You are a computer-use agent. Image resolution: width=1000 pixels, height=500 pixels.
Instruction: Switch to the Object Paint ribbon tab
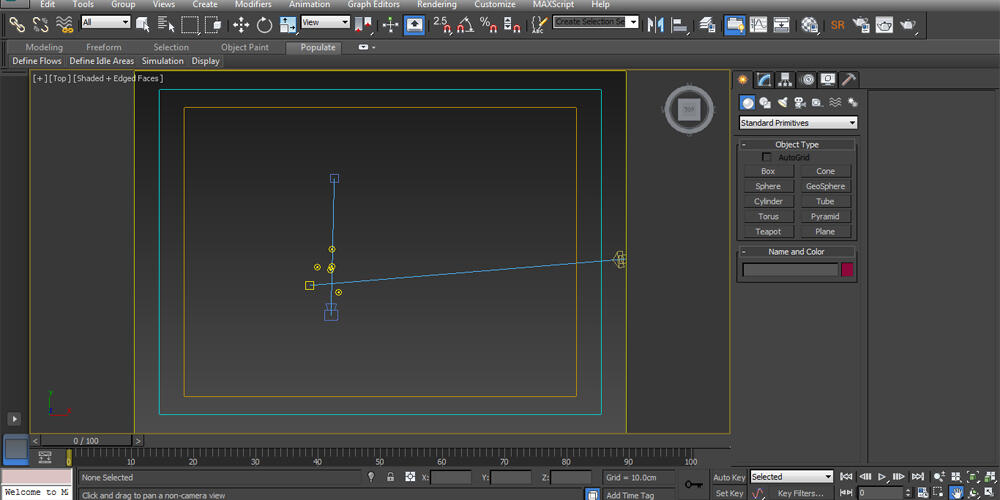pos(245,47)
